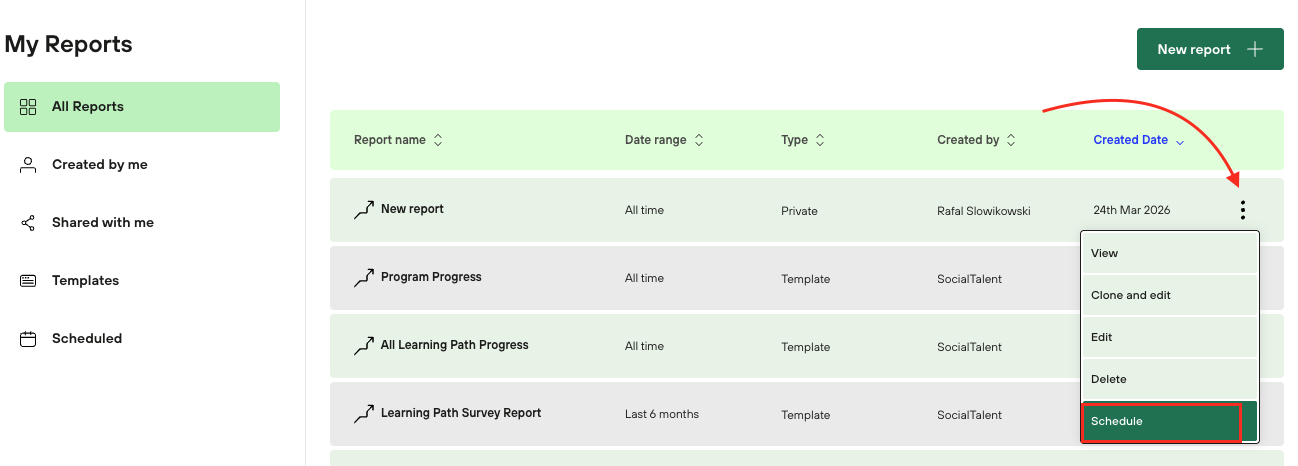Click the three-dot menu on New report row

(1242, 210)
